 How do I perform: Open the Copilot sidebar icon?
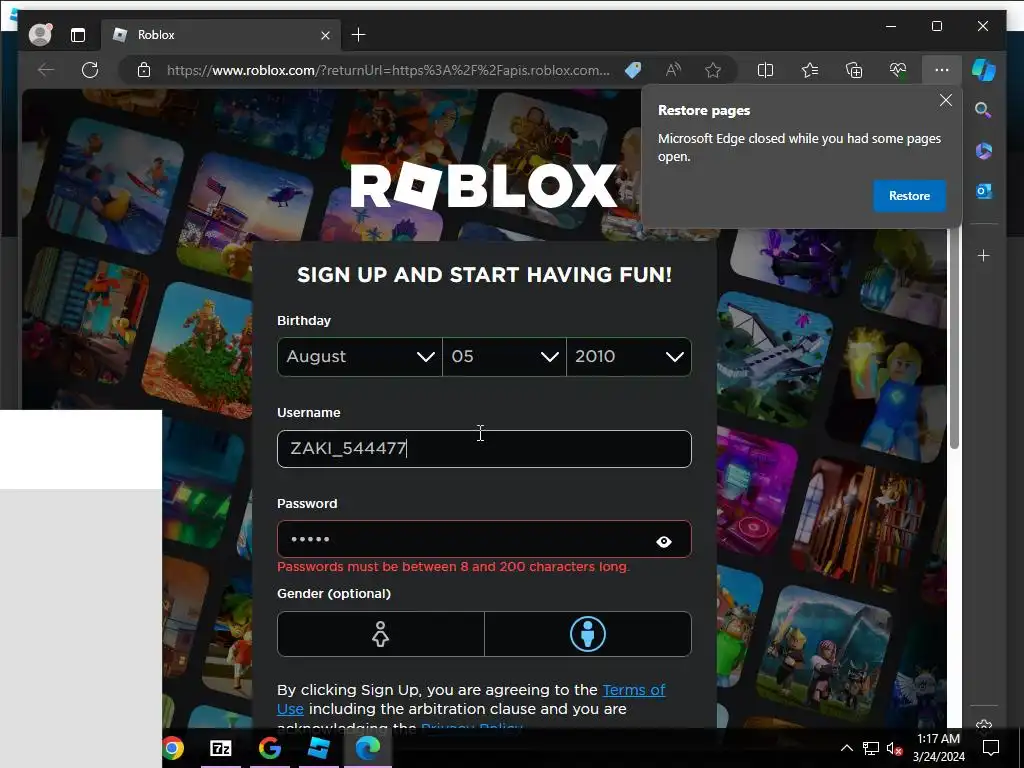[x=984, y=70]
